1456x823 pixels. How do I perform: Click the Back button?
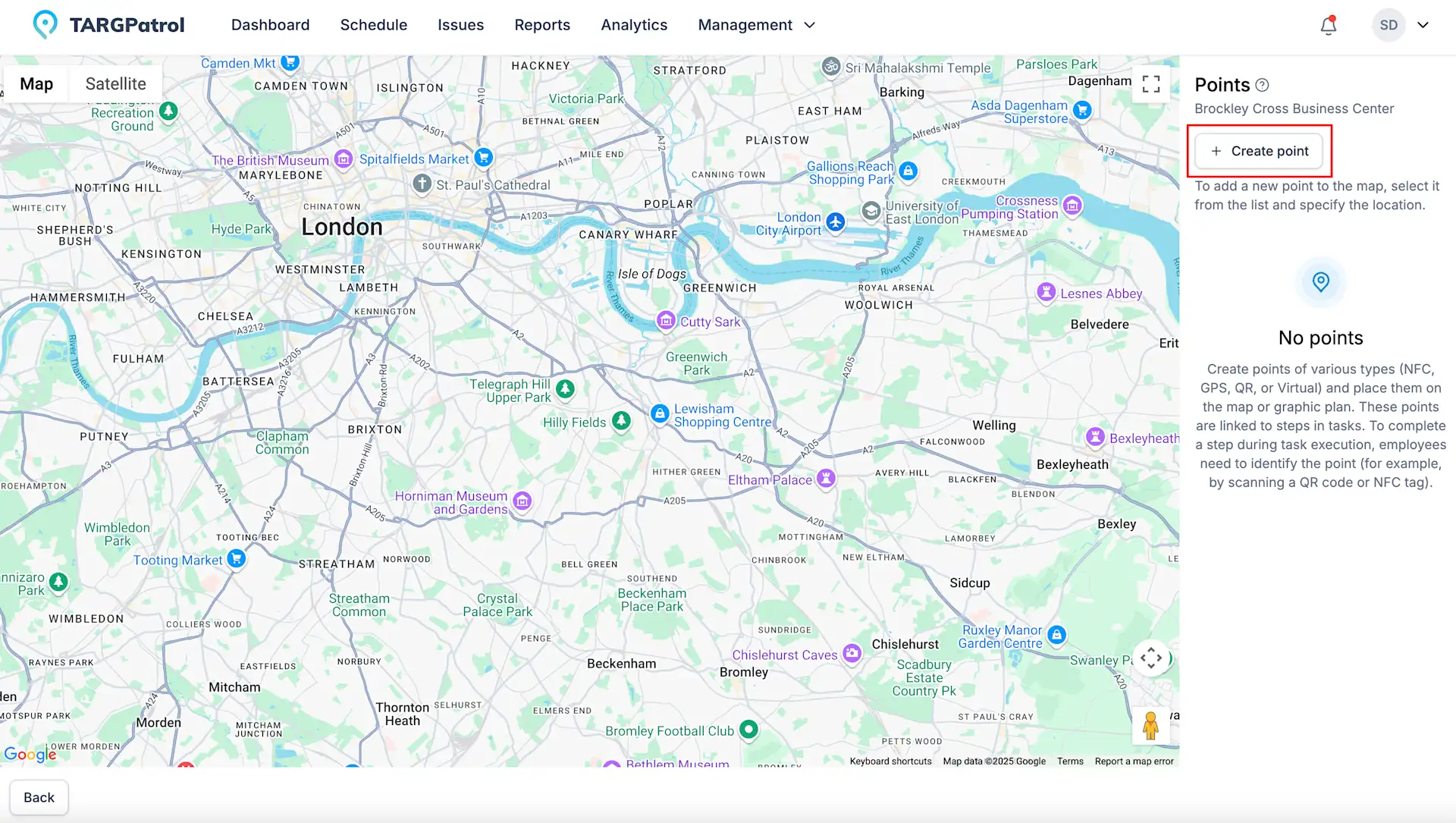coord(39,797)
